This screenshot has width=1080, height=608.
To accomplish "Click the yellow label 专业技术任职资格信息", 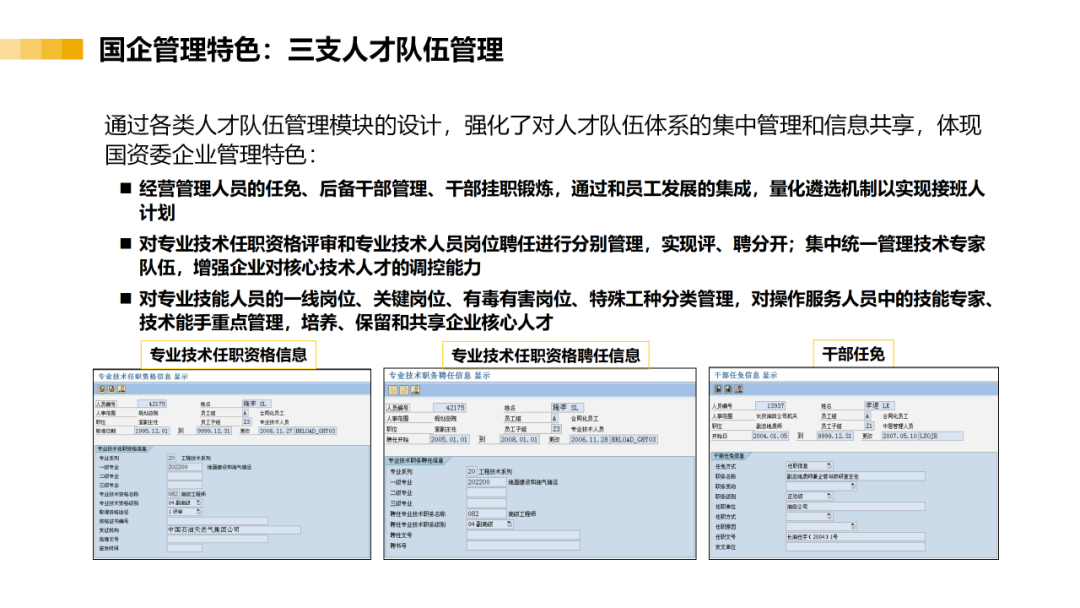I will point(228,355).
